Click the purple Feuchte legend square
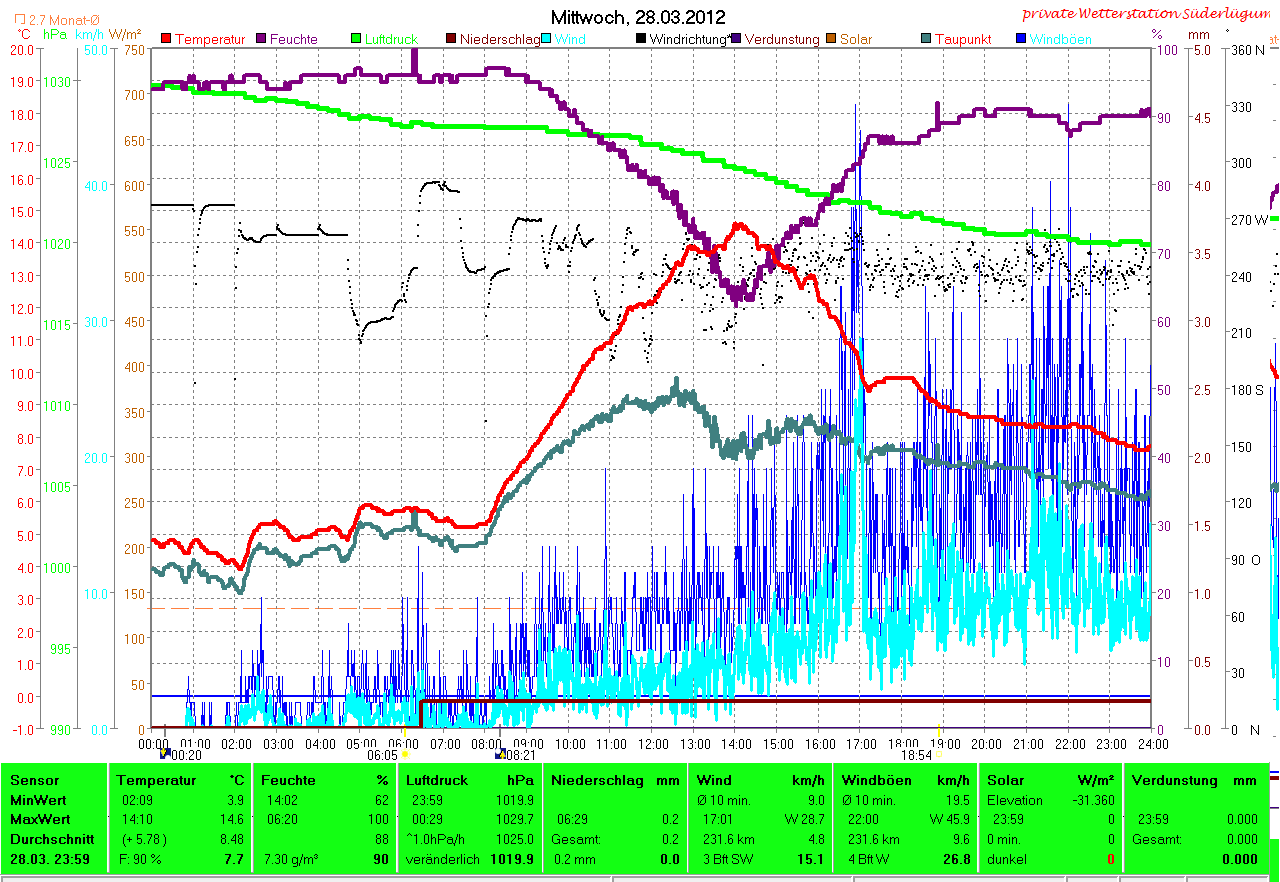 tap(262, 39)
